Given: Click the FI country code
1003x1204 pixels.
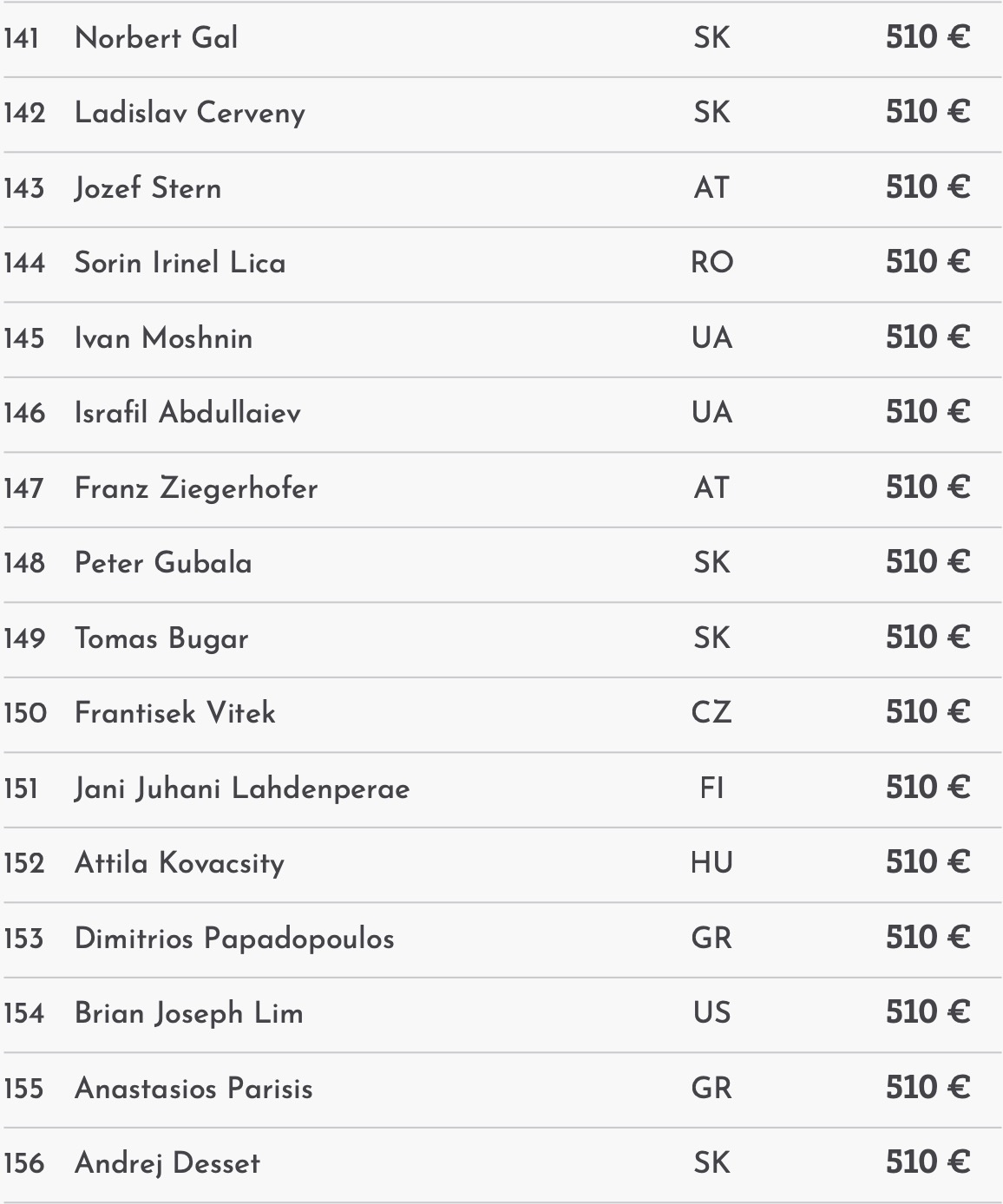Looking at the screenshot, I should pos(711,788).
